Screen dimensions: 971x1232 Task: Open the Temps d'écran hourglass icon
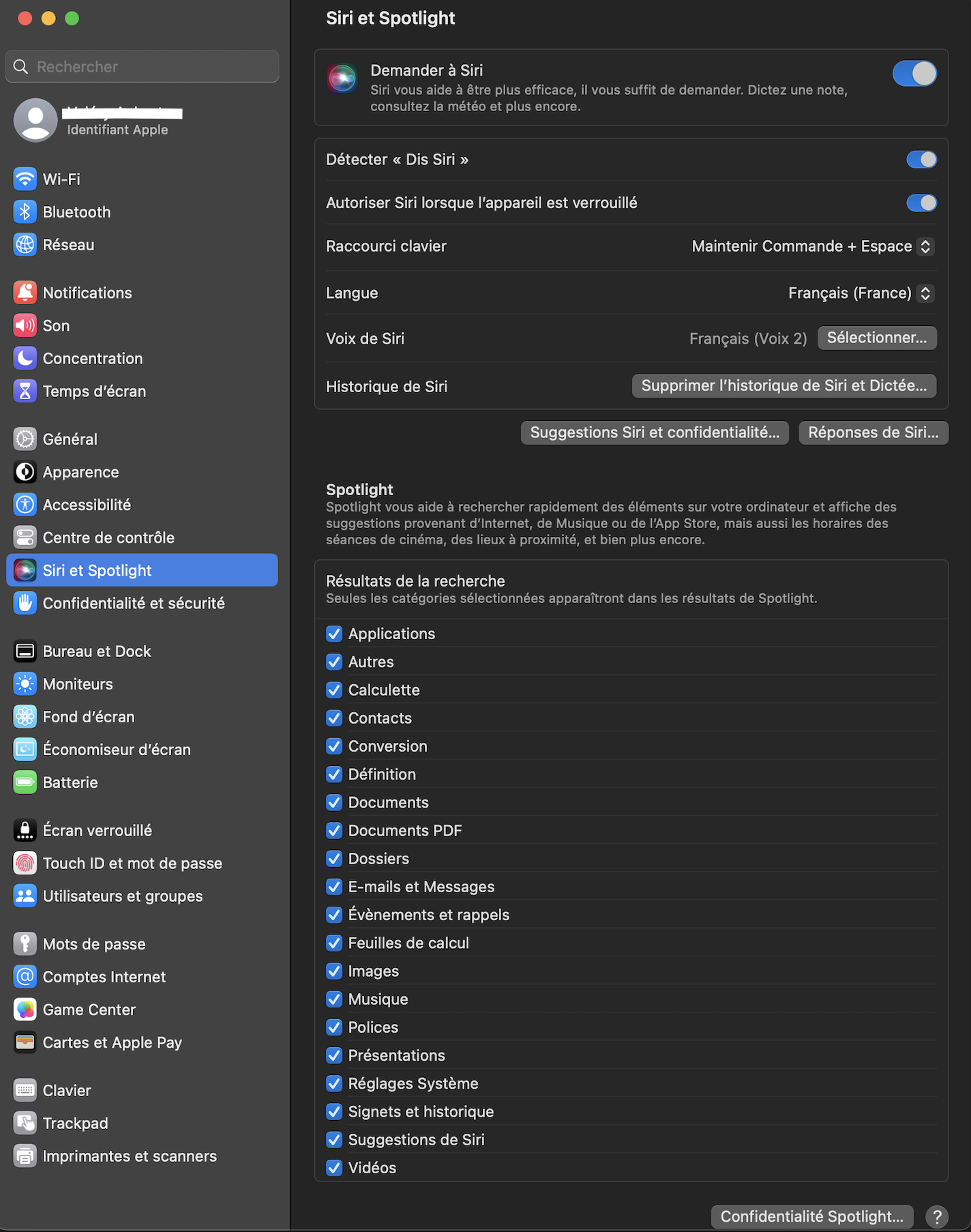coord(25,391)
